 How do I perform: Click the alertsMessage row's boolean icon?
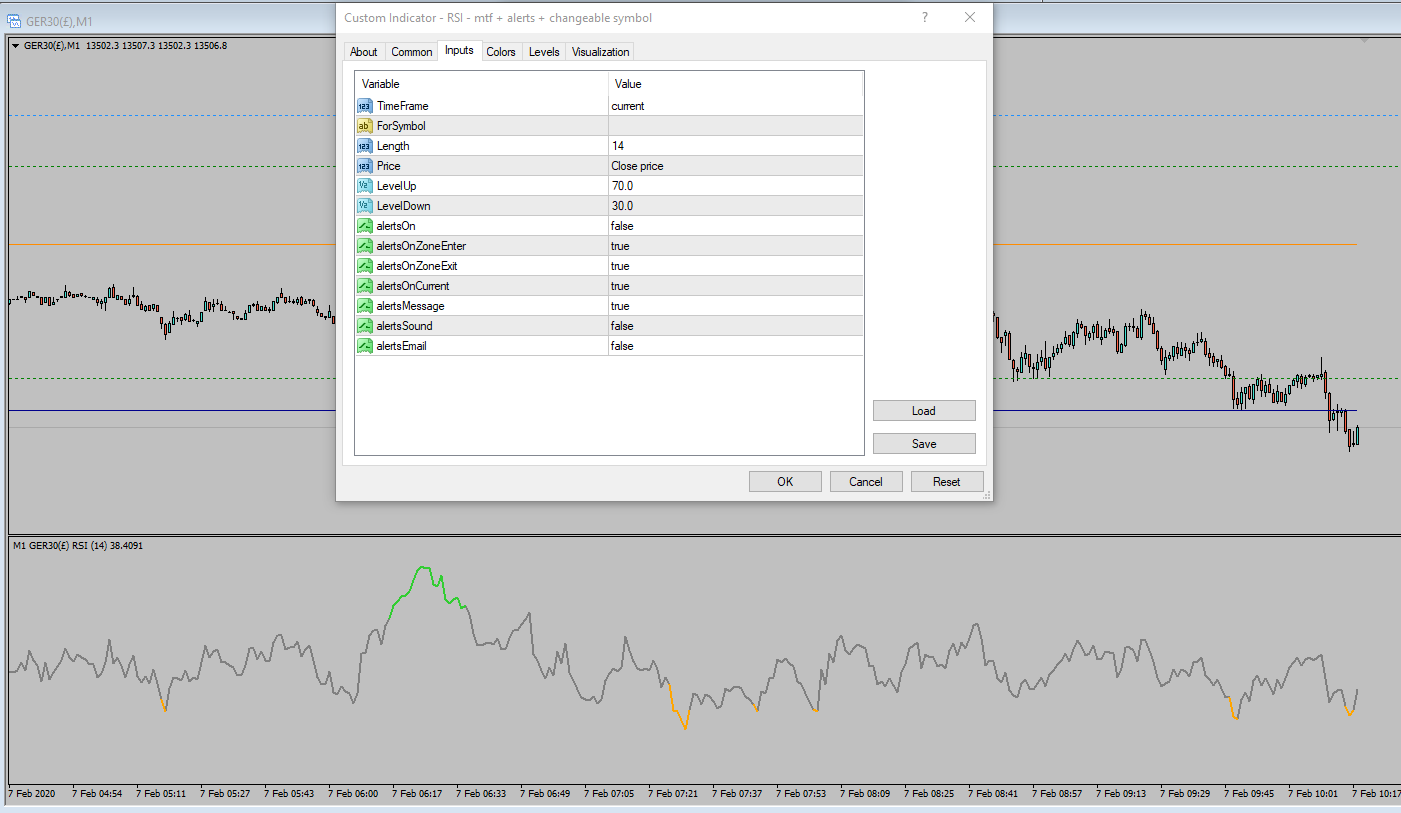click(365, 306)
